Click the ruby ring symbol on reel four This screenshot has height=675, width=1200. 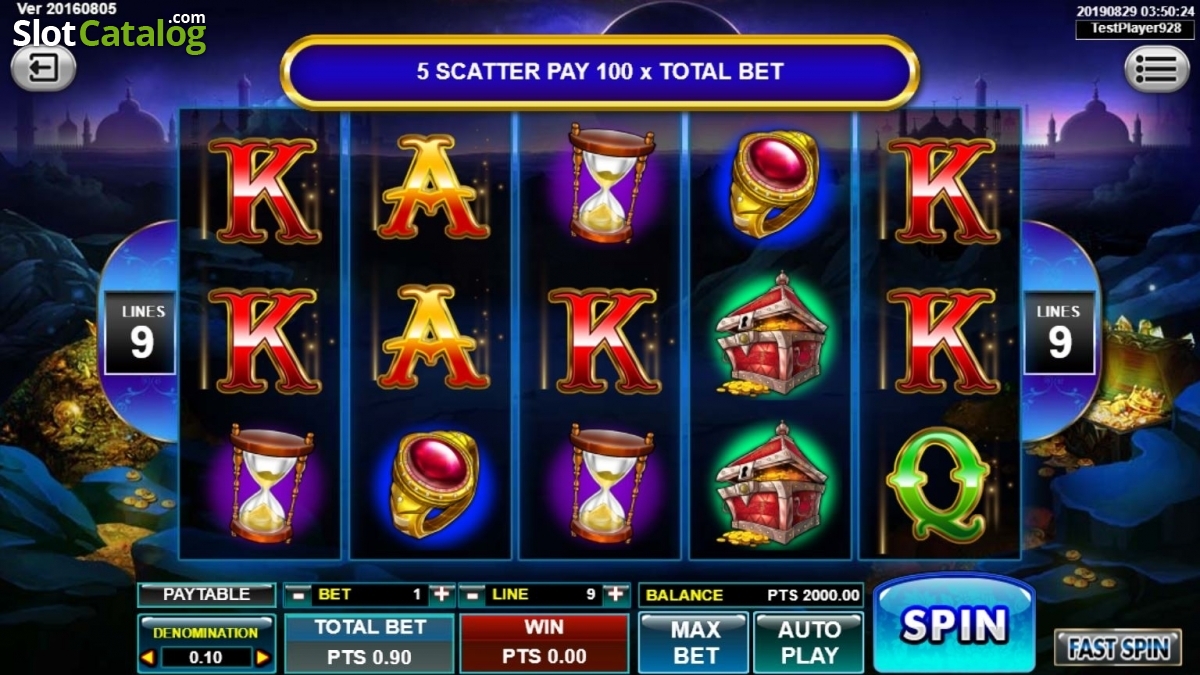(770, 182)
